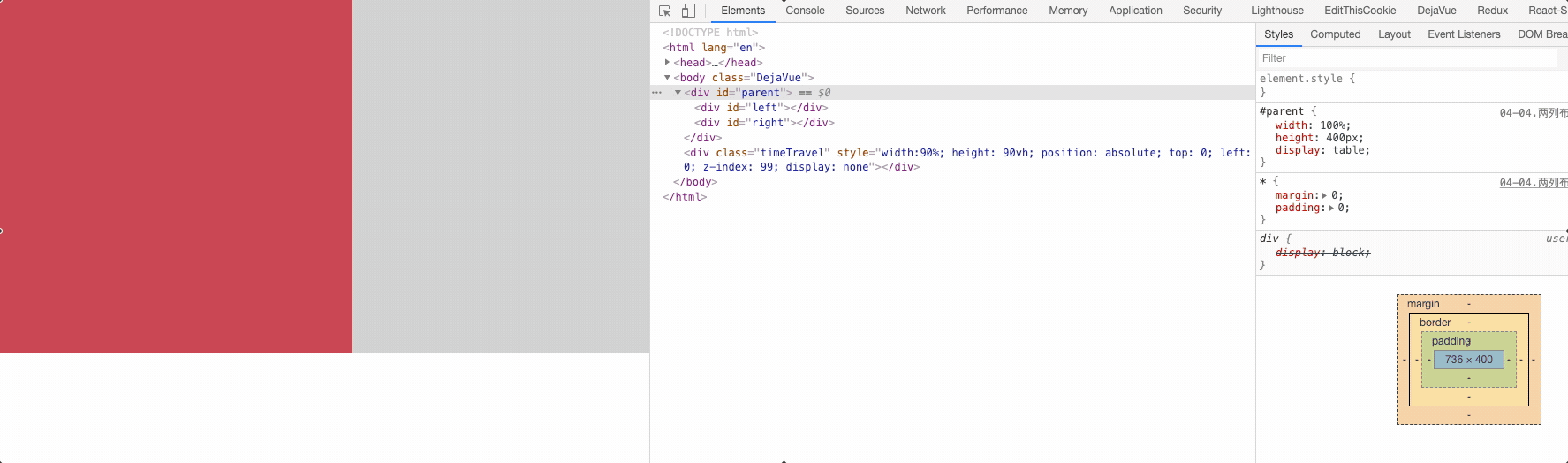The height and width of the screenshot is (463, 1568).
Task: Switch to the Console tab
Action: (805, 11)
